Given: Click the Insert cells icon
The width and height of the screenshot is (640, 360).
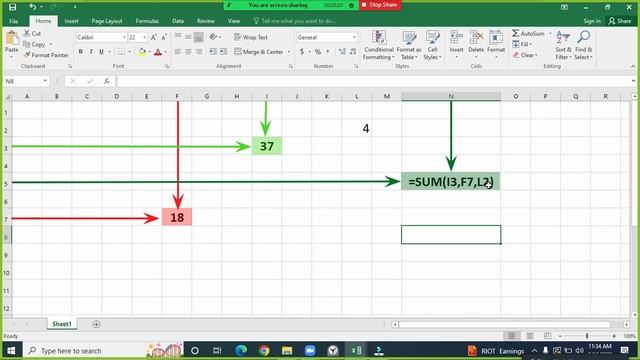Looking at the screenshot, I should pyautogui.click(x=456, y=37).
